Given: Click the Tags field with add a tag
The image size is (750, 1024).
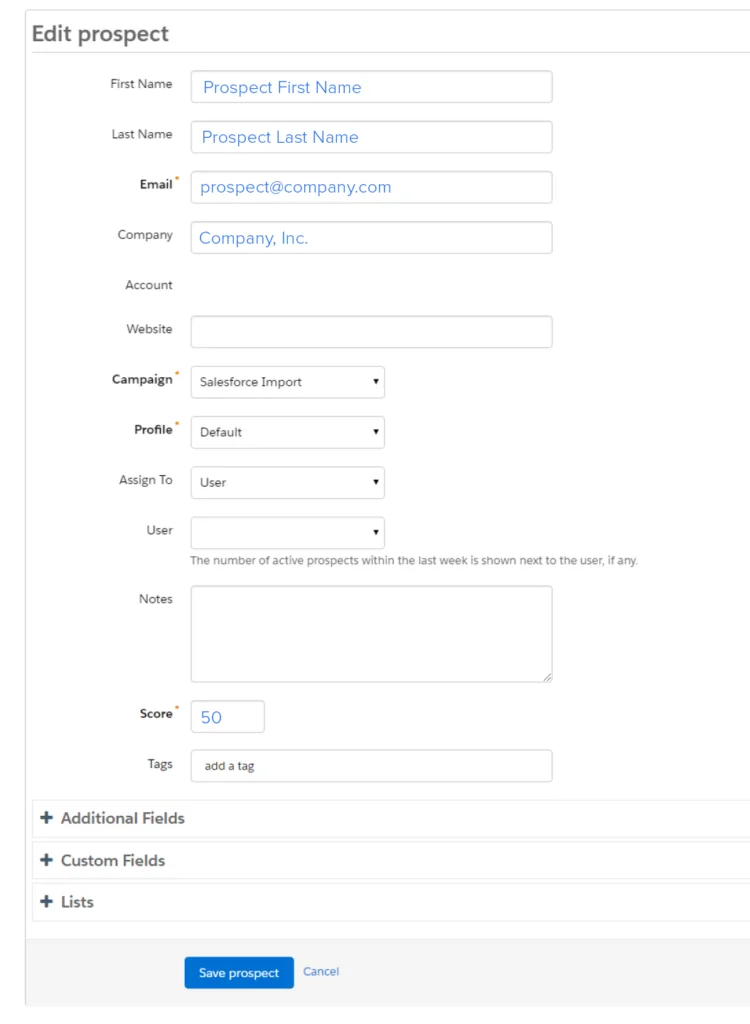Looking at the screenshot, I should tap(371, 766).
